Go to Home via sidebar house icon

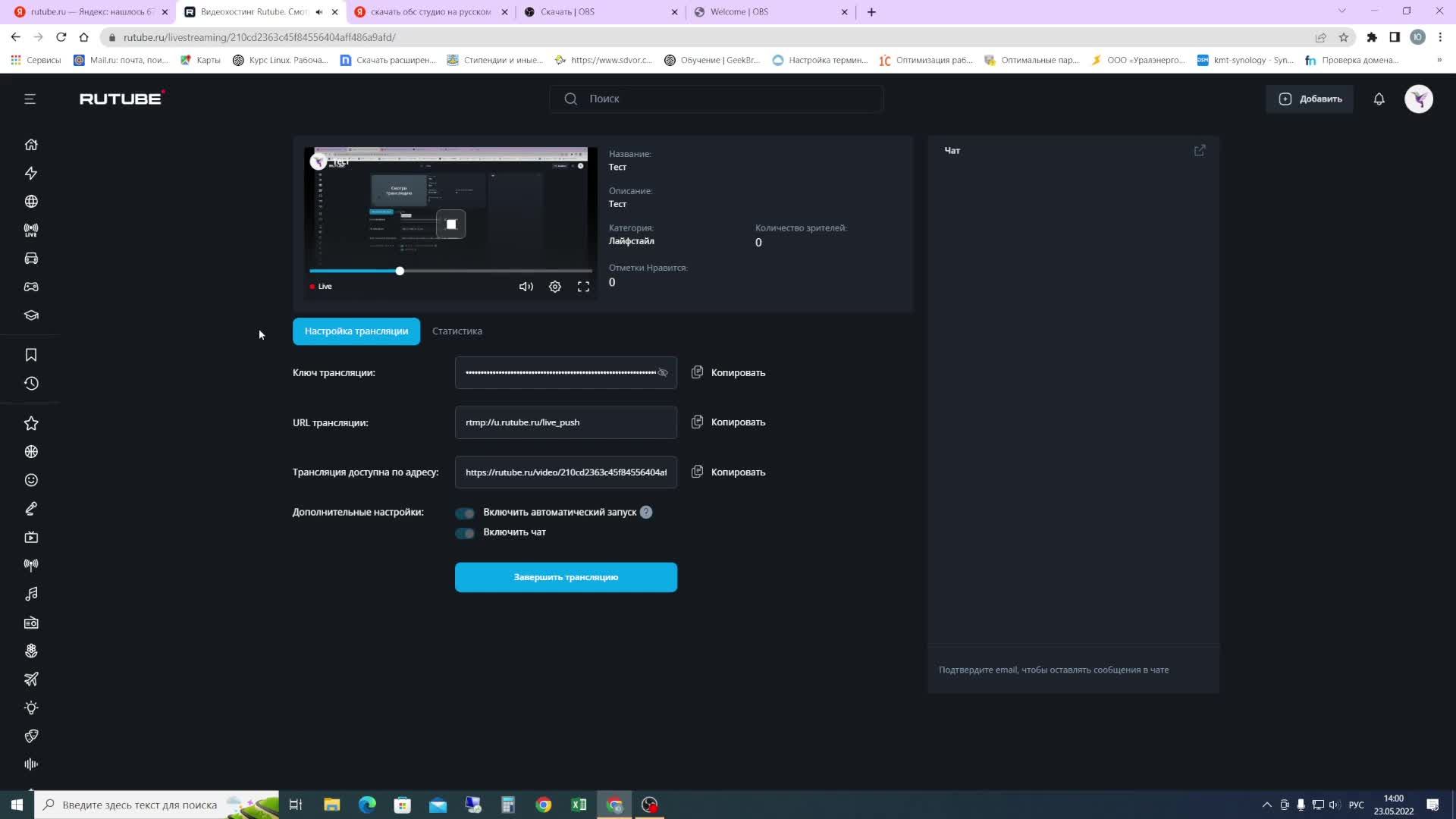tap(31, 145)
